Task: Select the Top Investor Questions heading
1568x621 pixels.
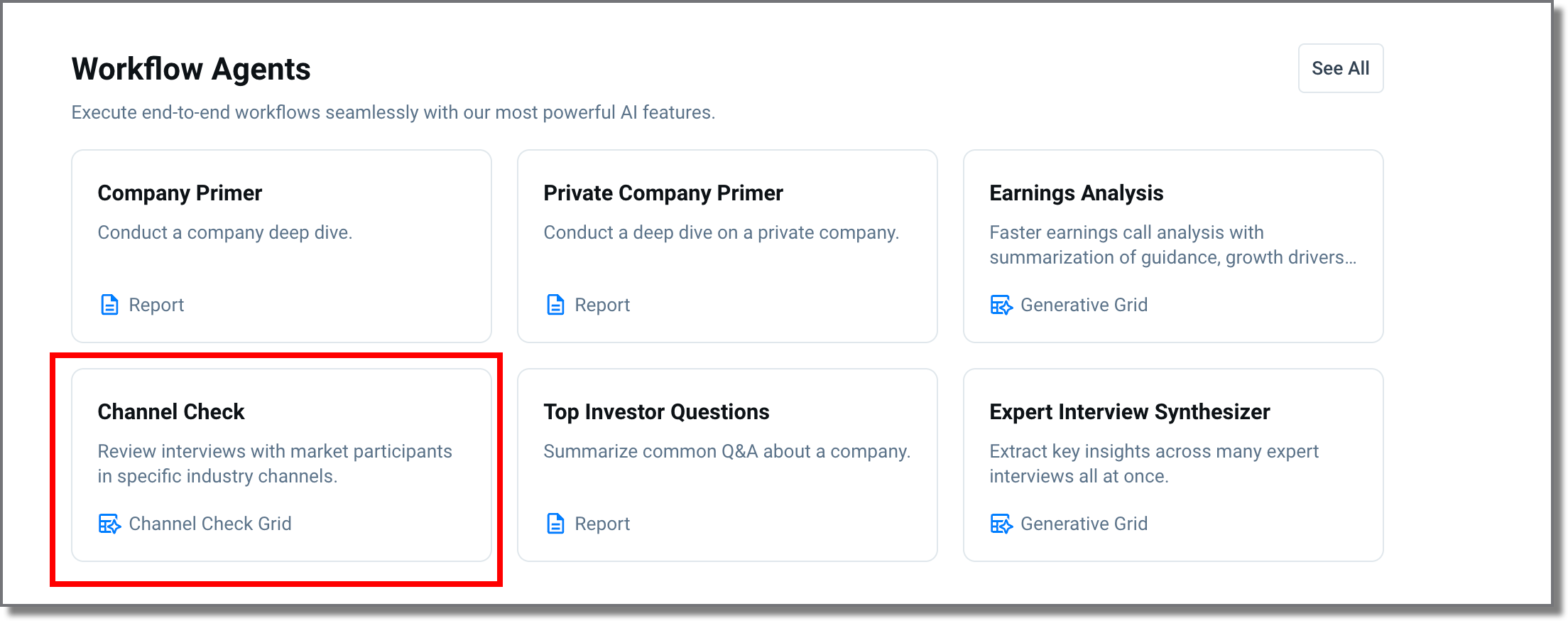Action: pyautogui.click(x=656, y=412)
